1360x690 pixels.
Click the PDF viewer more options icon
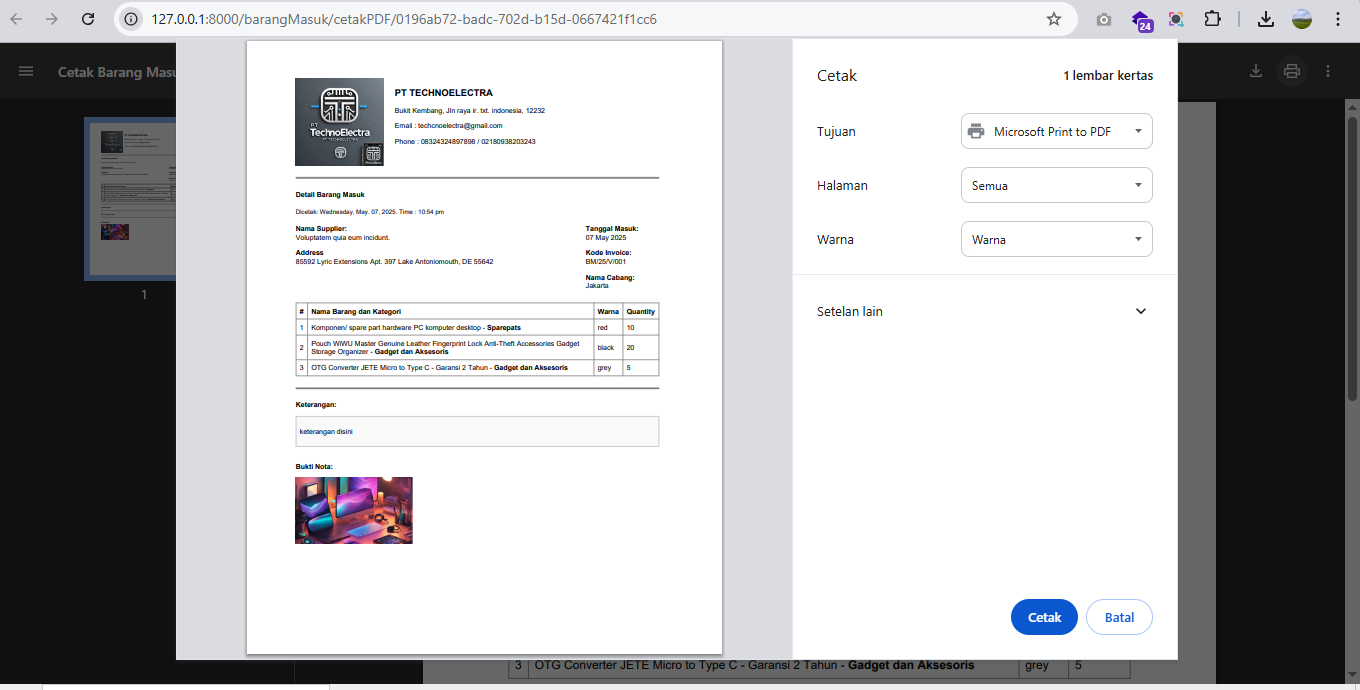point(1327,71)
